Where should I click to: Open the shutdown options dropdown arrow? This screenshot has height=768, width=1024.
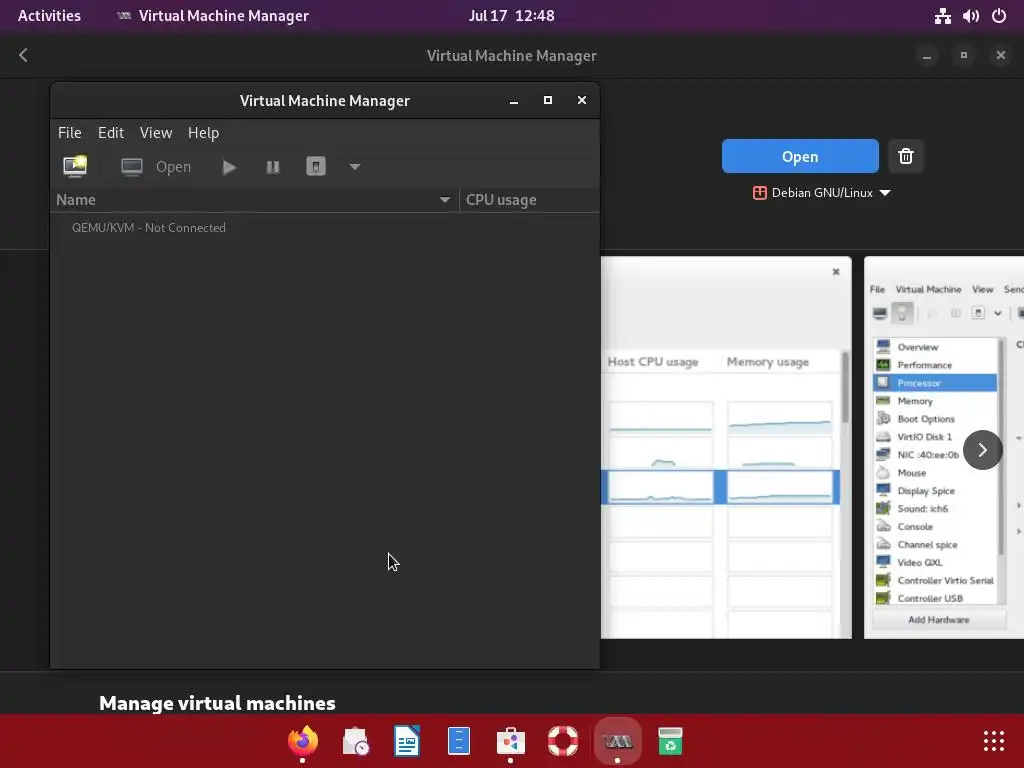[355, 167]
